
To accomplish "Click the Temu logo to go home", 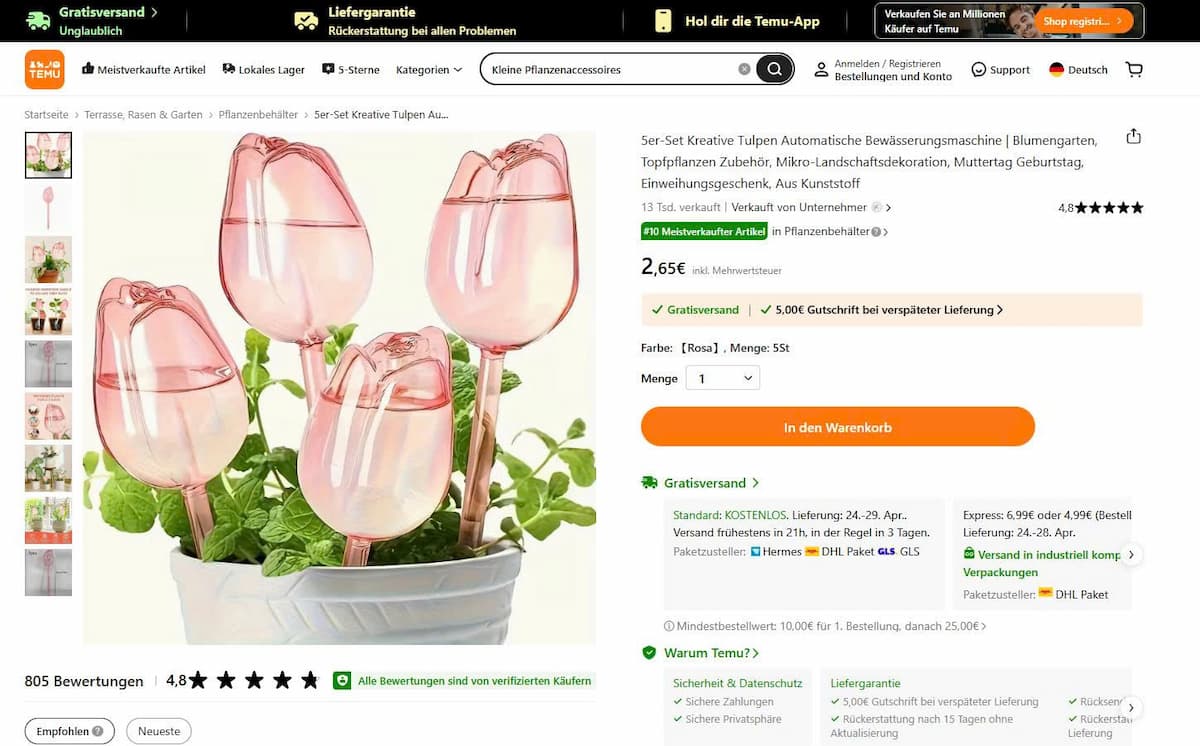I will [x=44, y=69].
